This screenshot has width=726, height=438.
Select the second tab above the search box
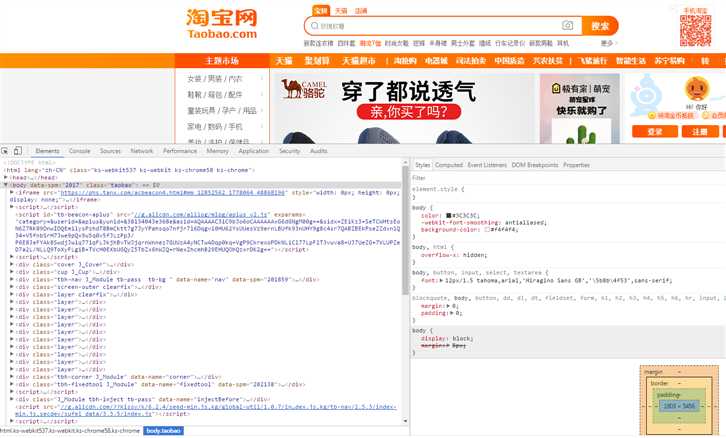pyautogui.click(x=341, y=11)
